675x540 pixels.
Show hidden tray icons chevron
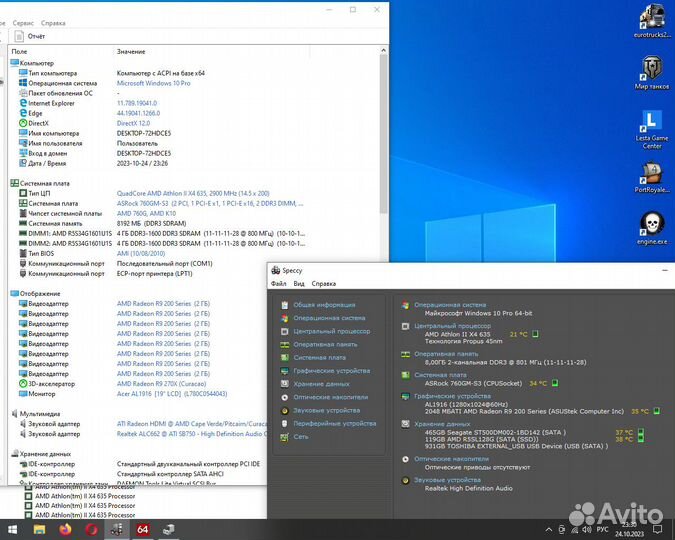(x=548, y=529)
